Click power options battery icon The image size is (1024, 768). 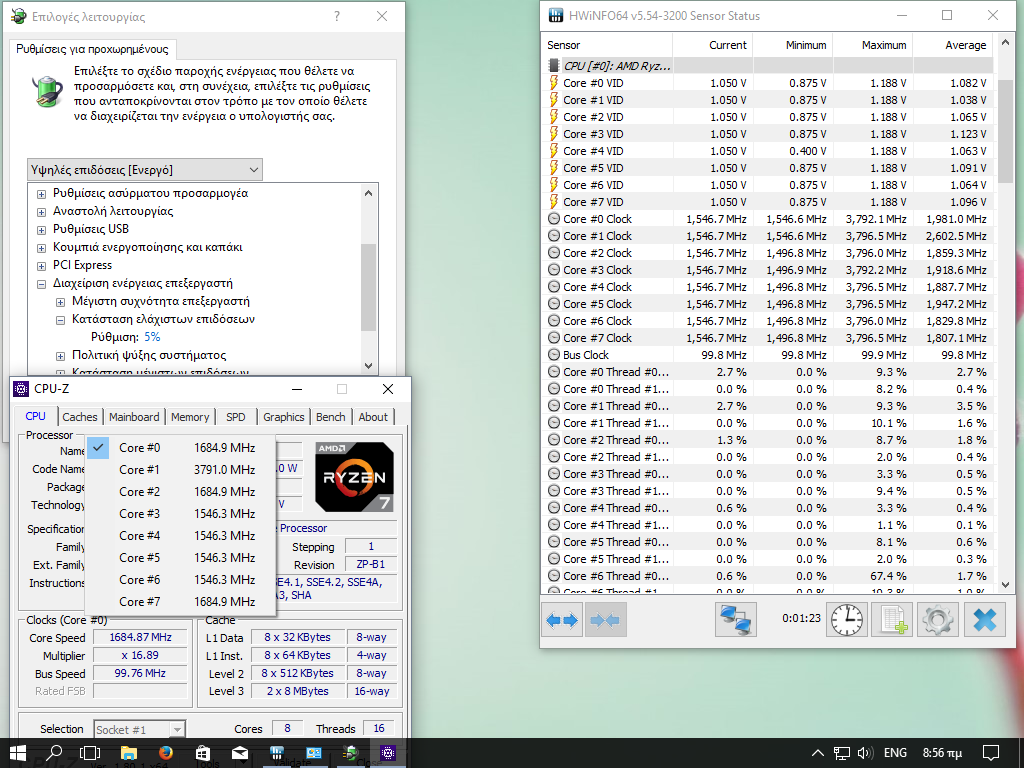tap(48, 90)
